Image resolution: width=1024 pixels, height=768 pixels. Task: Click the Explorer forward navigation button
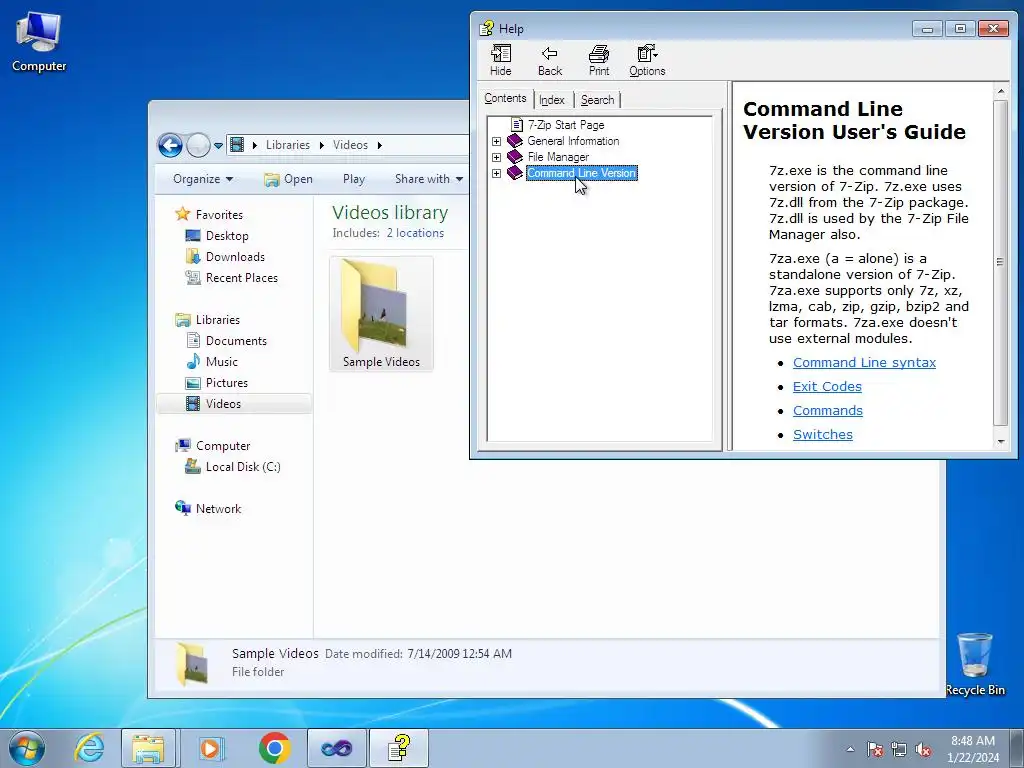click(x=198, y=145)
